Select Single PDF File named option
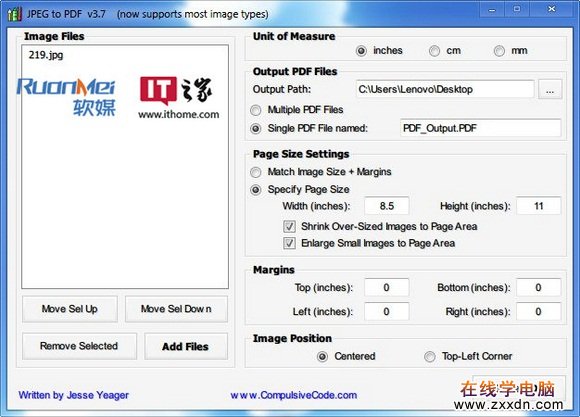 pyautogui.click(x=256, y=128)
